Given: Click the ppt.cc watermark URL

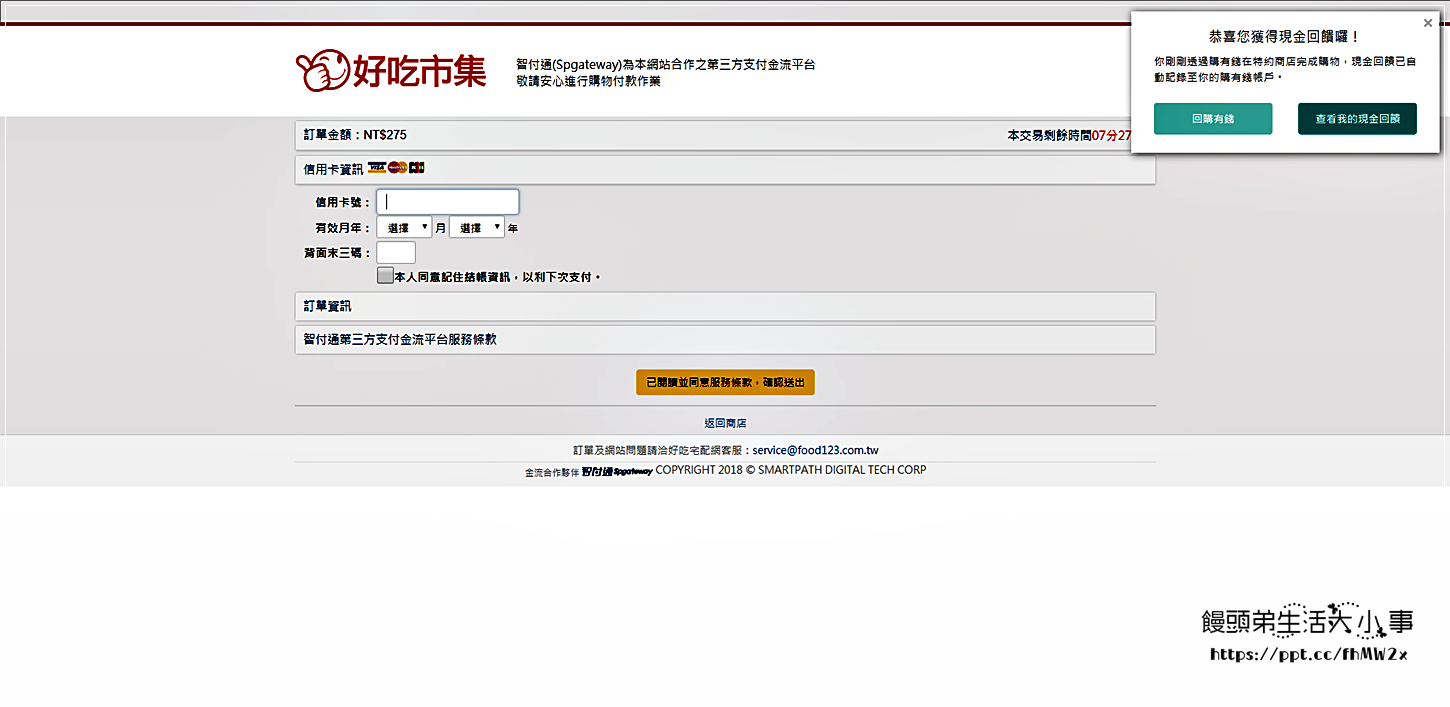Looking at the screenshot, I should (1308, 655).
